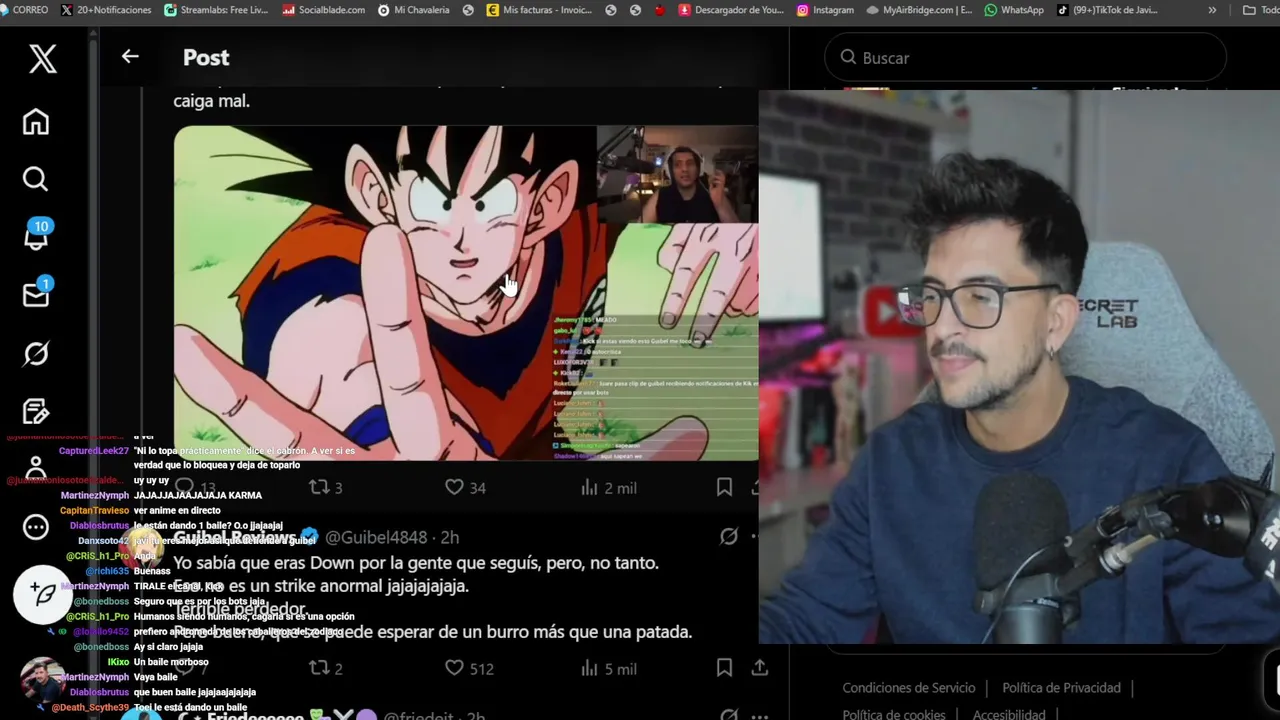The height and width of the screenshot is (720, 1280).
Task: Open Explore via sidebar magnifier icon
Action: pyautogui.click(x=36, y=179)
